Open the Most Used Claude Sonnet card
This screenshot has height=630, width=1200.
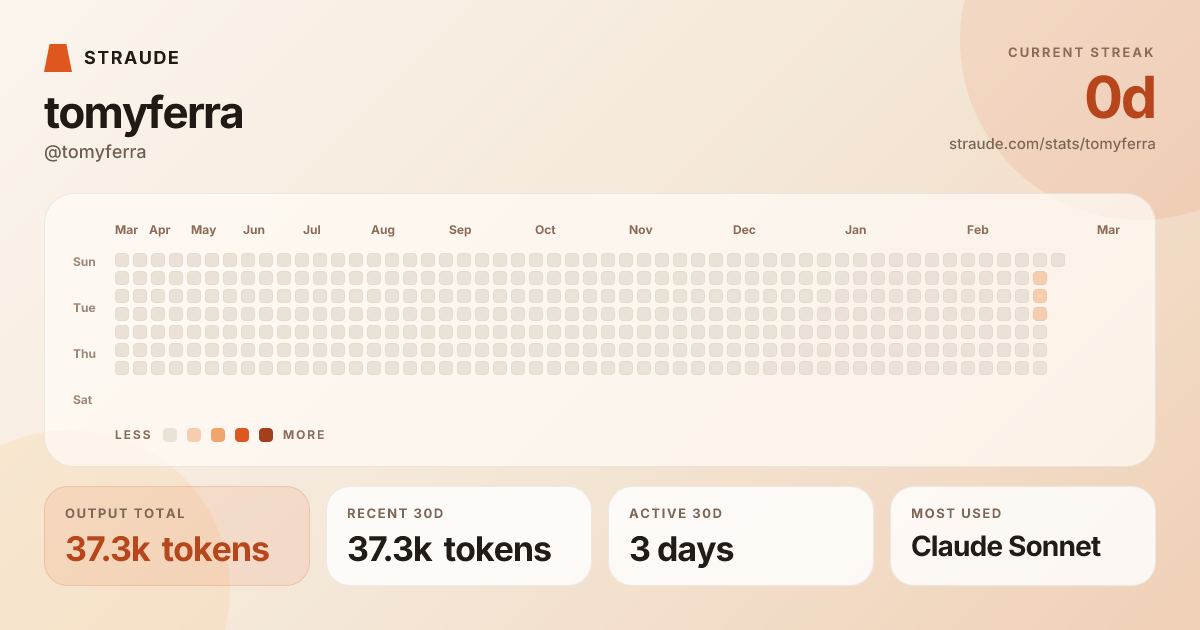[x=1023, y=536]
